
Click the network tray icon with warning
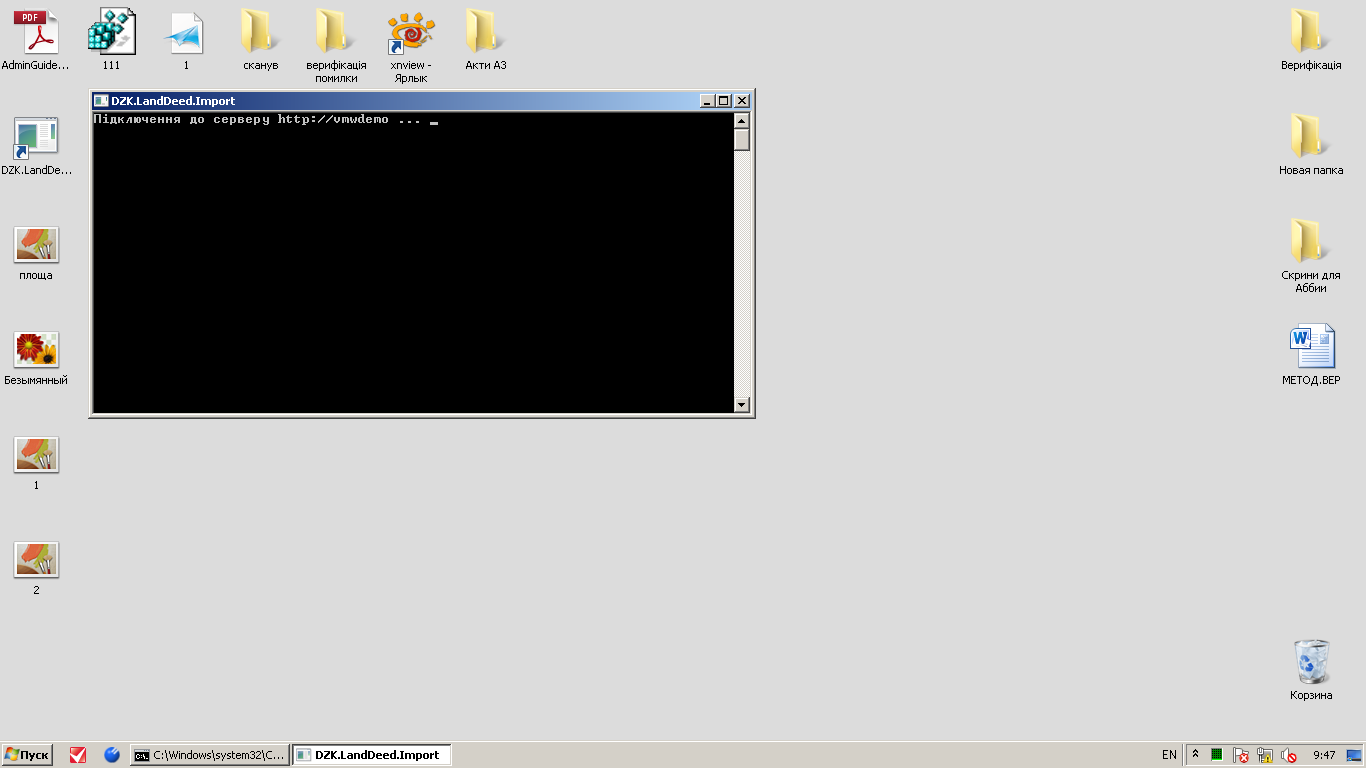point(1265,755)
